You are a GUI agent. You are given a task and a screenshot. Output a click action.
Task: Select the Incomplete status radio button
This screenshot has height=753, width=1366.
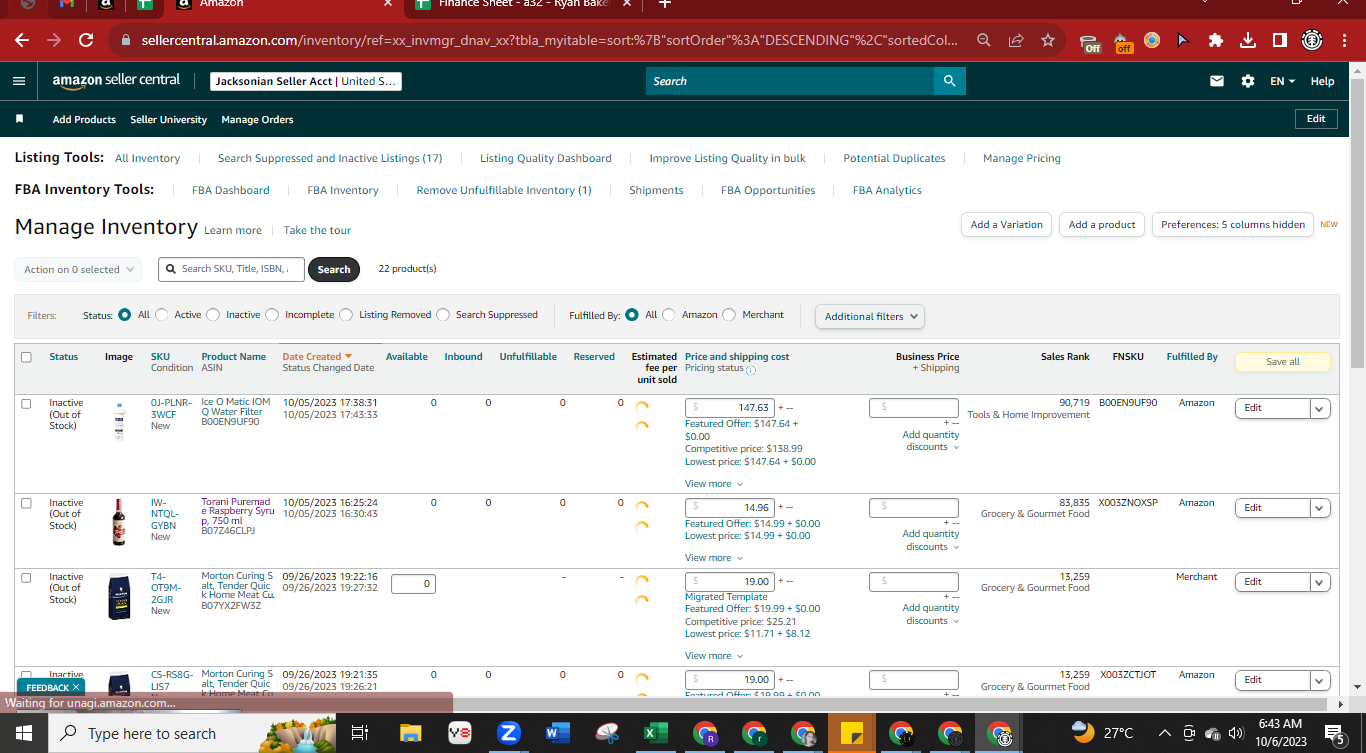click(272, 314)
